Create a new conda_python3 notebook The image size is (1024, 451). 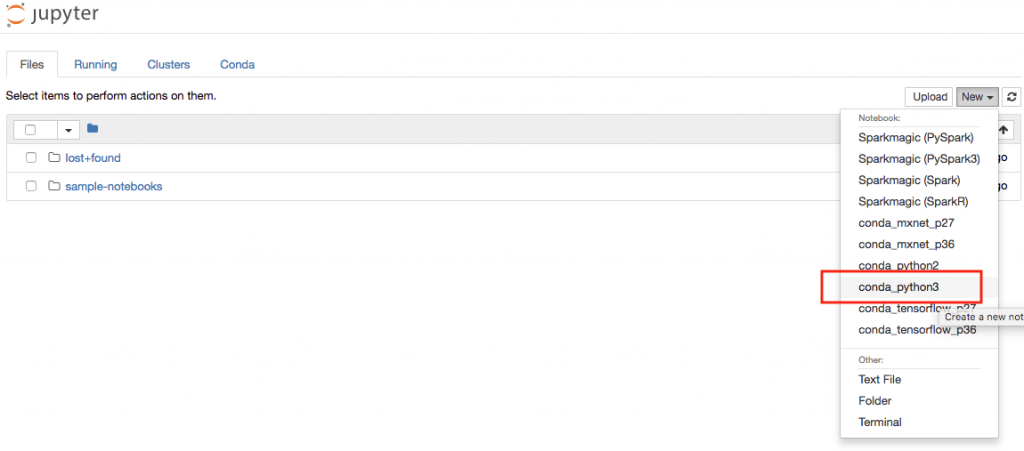[x=898, y=287]
